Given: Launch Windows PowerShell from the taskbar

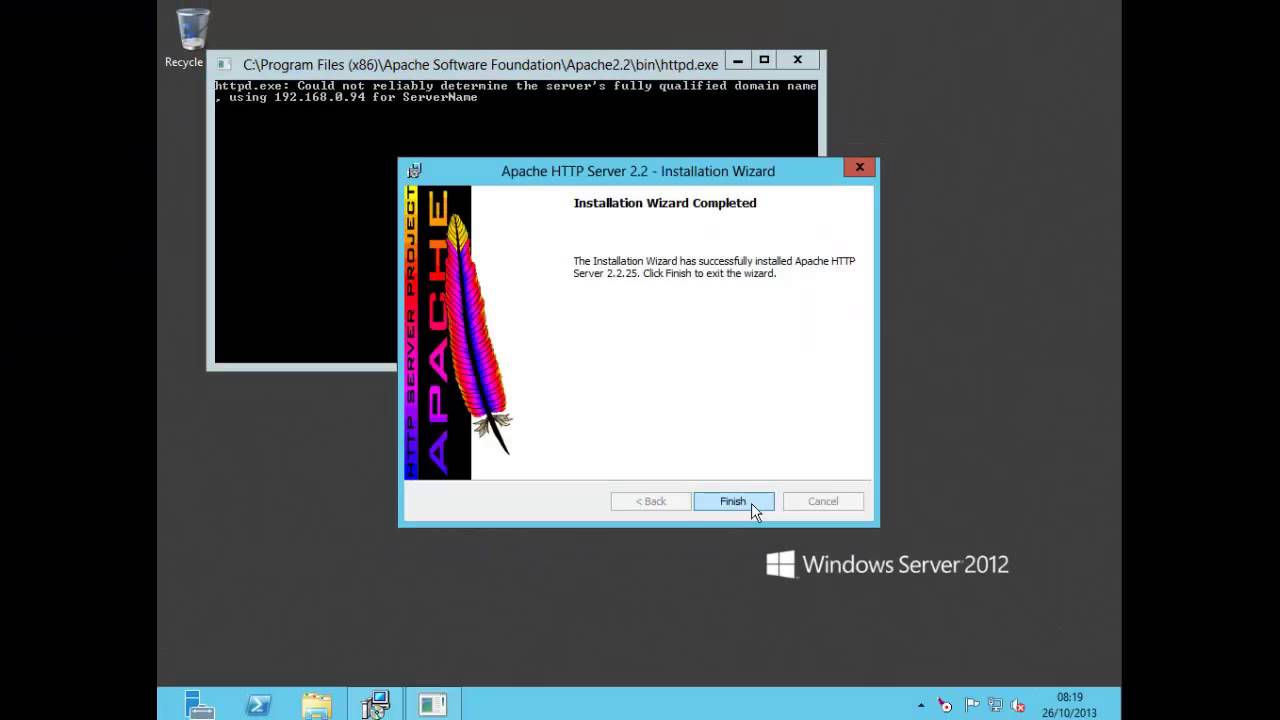Looking at the screenshot, I should [258, 704].
